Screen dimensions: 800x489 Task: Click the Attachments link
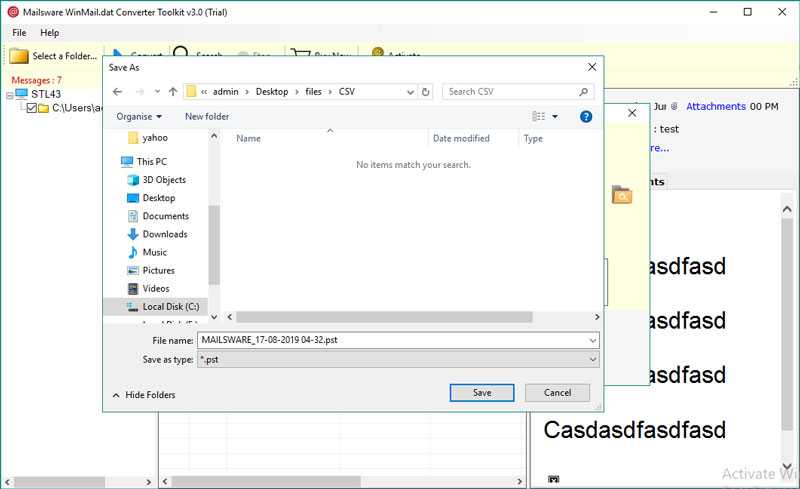716,107
